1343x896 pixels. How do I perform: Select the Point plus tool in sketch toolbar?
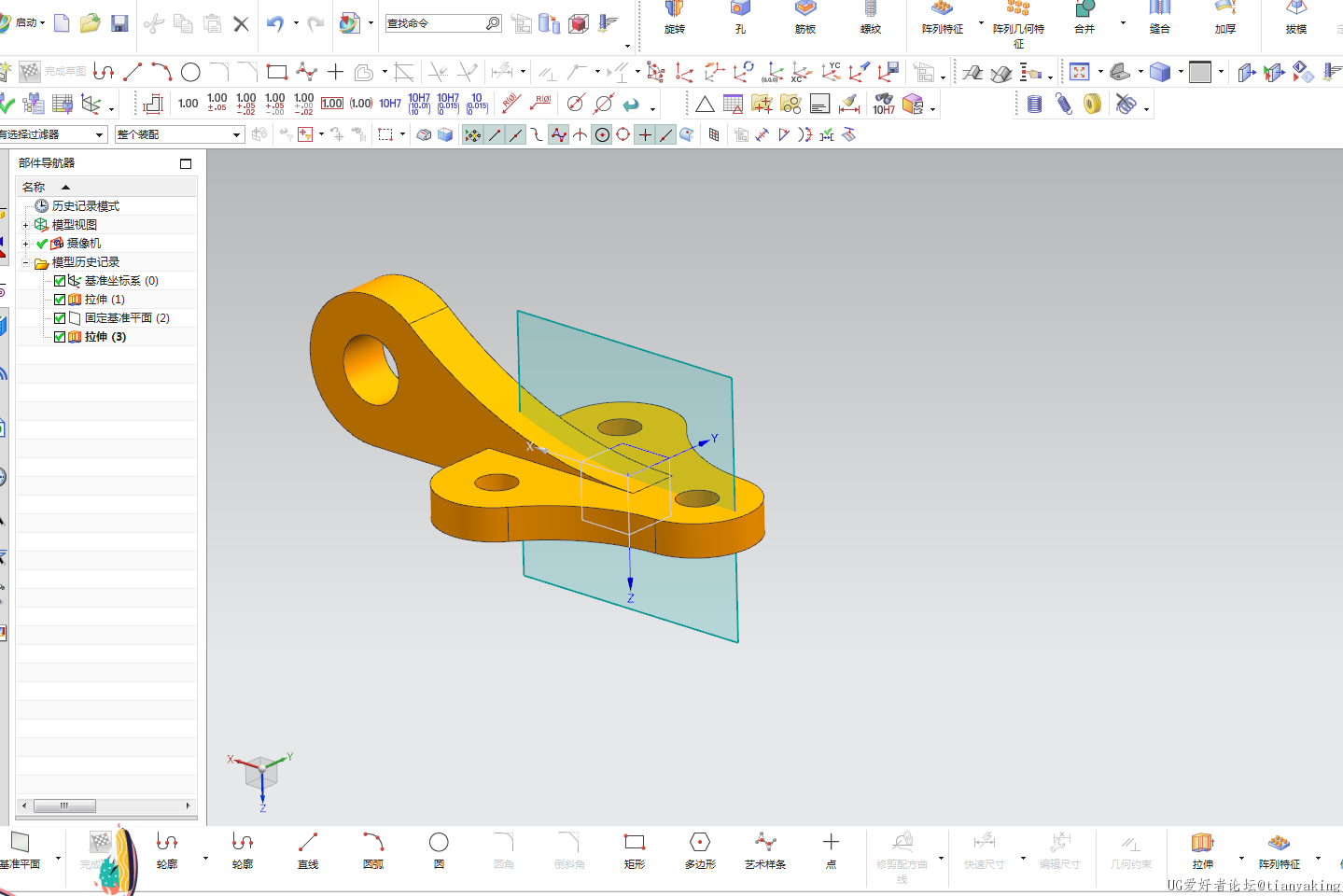coord(335,72)
